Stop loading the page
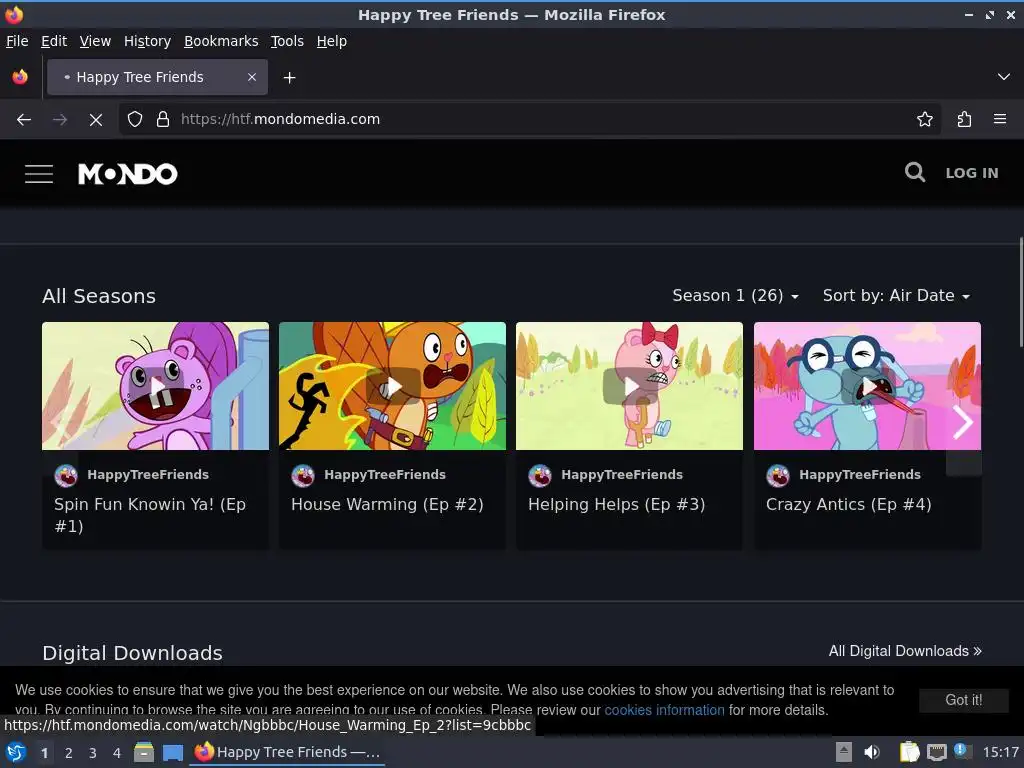 click(95, 120)
